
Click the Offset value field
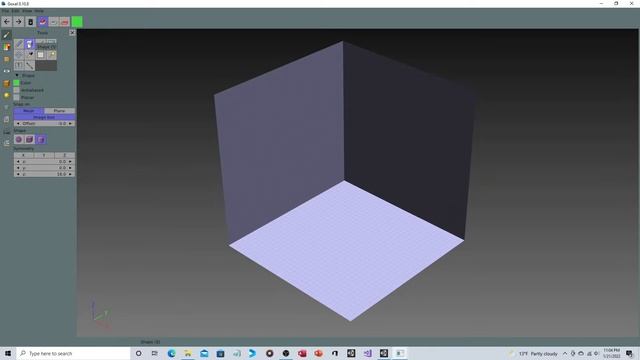click(x=44, y=123)
